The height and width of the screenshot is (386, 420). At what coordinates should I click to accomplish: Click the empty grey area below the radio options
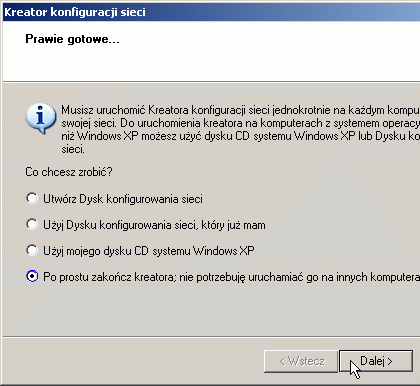tap(211, 310)
